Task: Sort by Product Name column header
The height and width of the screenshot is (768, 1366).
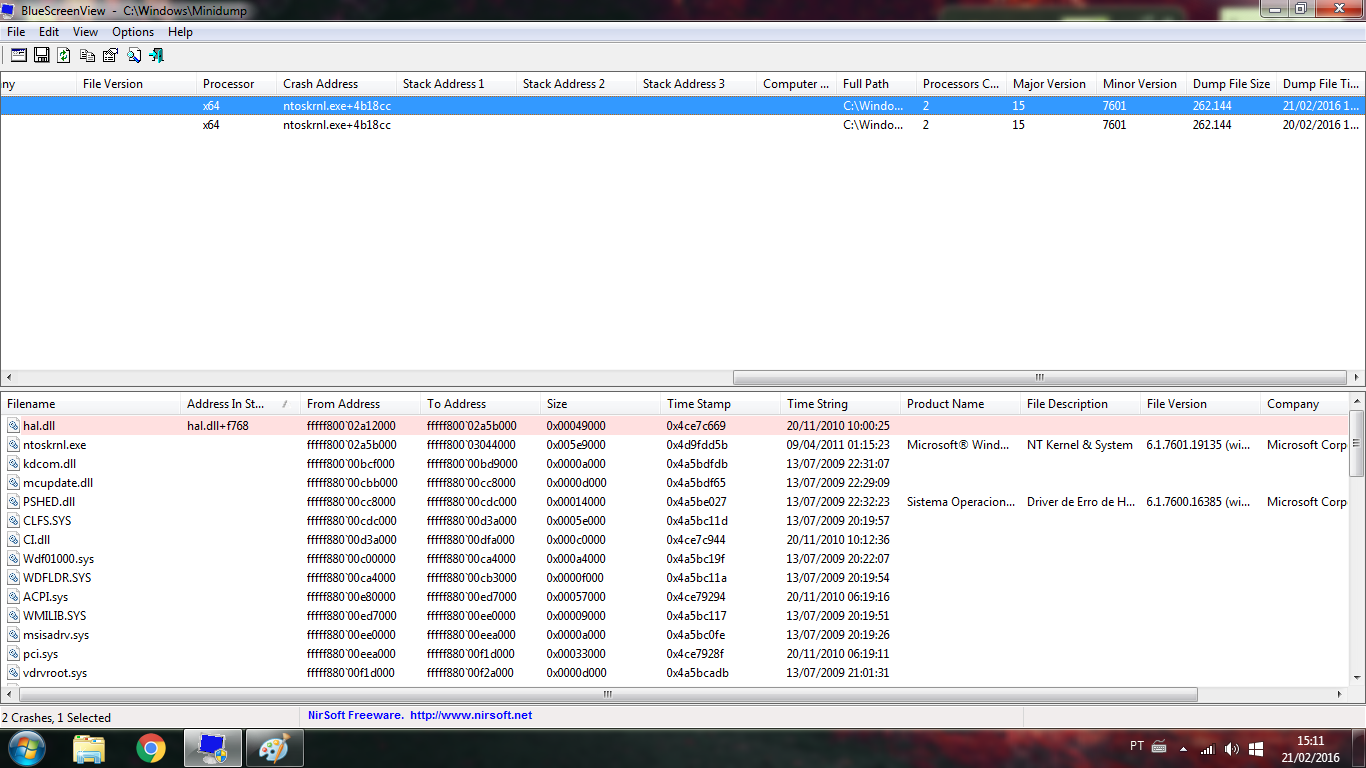Action: pyautogui.click(x=960, y=404)
